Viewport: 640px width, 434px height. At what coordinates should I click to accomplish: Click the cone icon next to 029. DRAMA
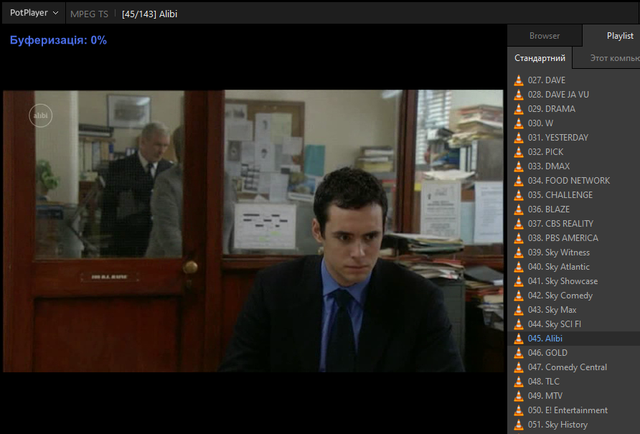(518, 109)
